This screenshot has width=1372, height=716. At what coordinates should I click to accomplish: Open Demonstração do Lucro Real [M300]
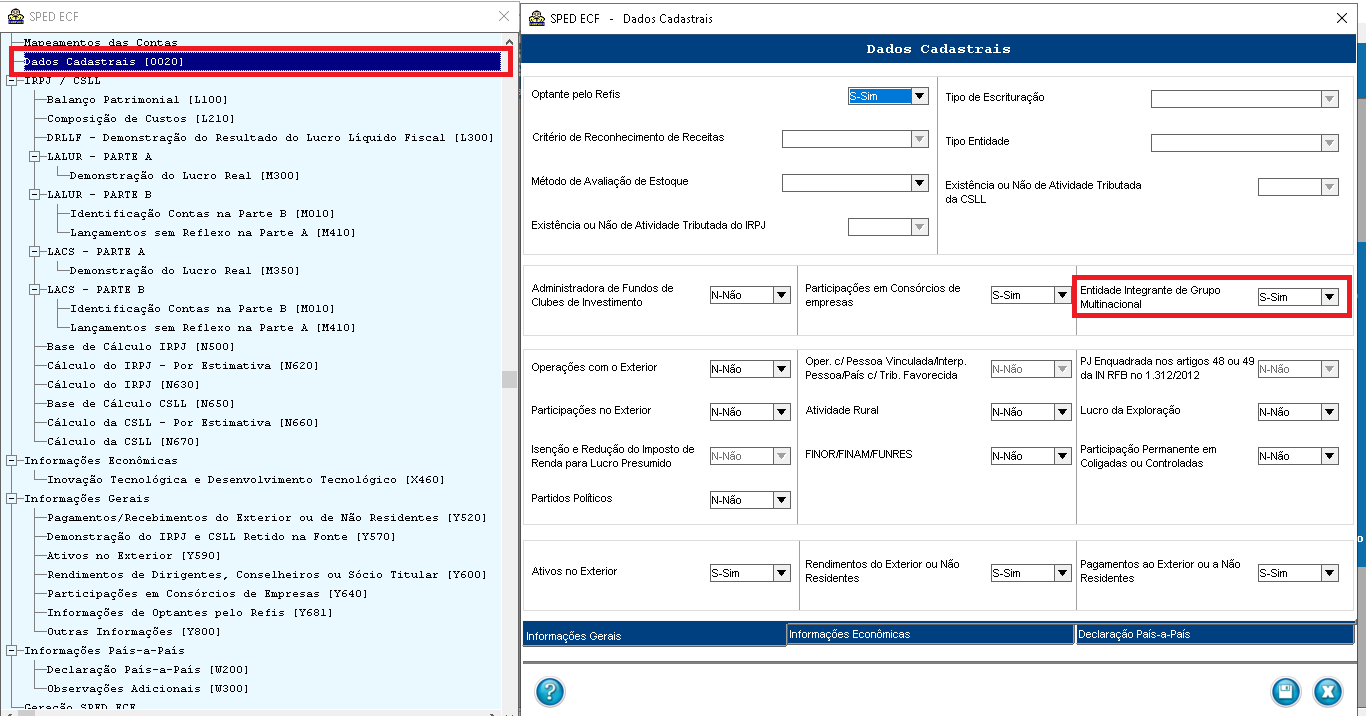pyautogui.click(x=185, y=176)
